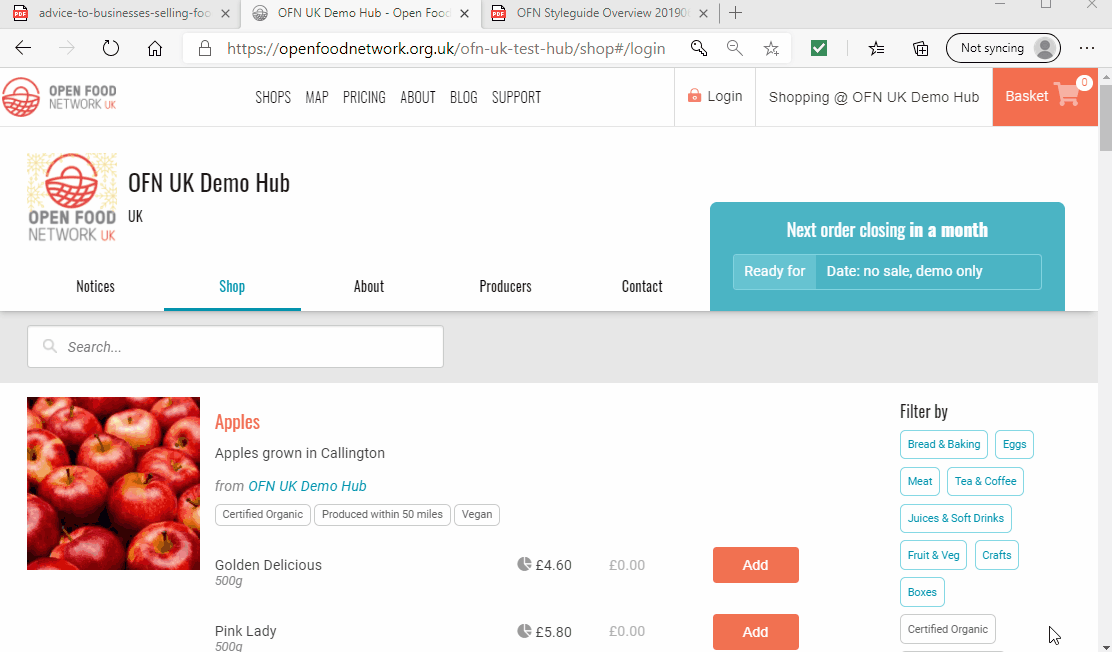Switch to the Producers tab

pyautogui.click(x=505, y=286)
